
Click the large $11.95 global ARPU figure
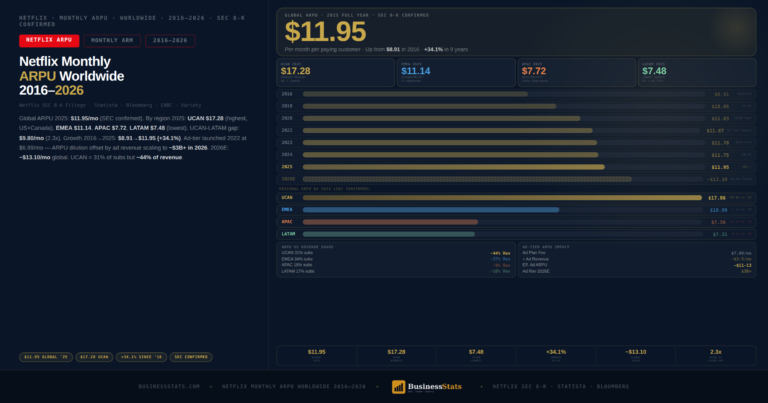tap(325, 32)
